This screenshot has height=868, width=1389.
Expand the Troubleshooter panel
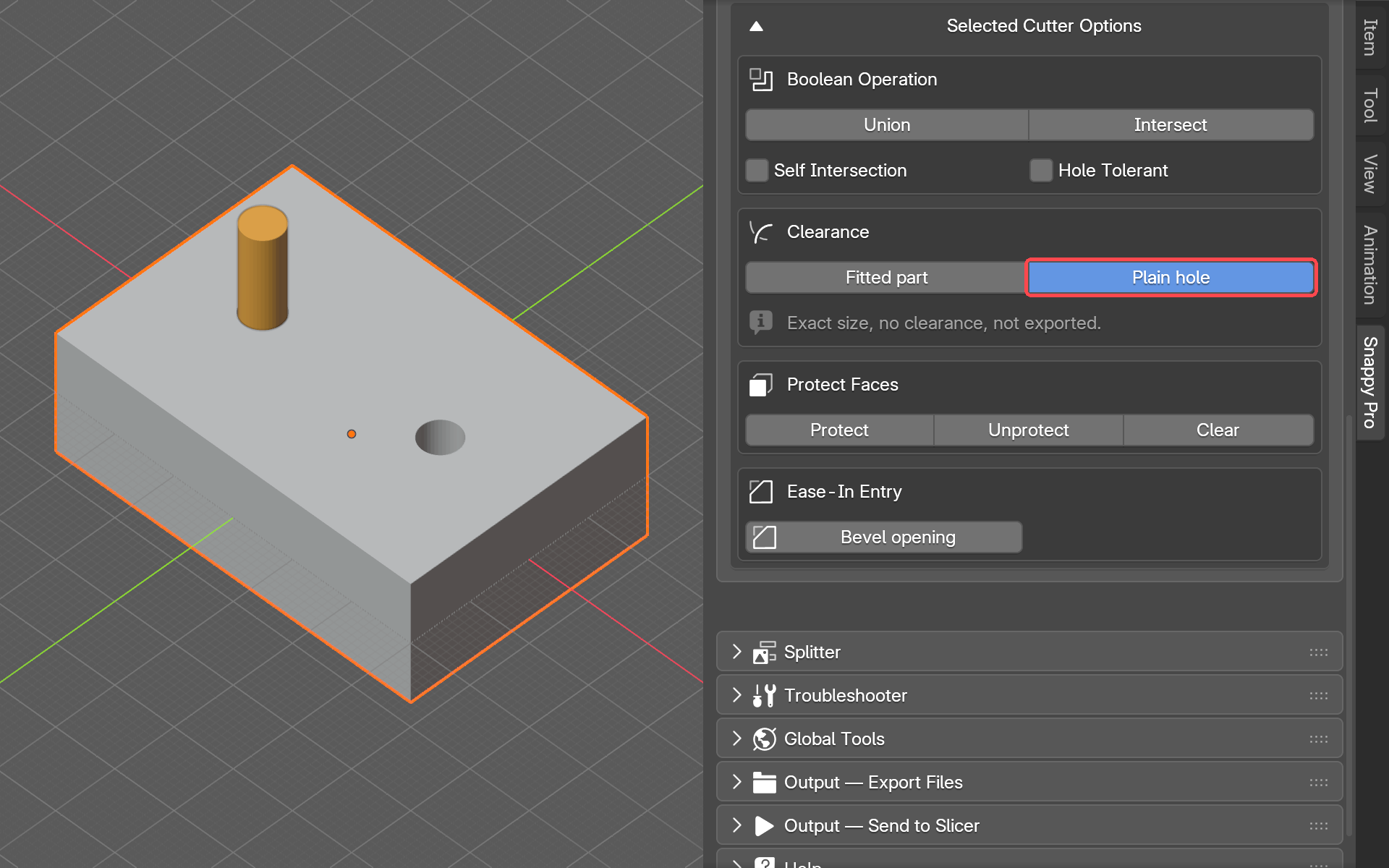coord(736,695)
